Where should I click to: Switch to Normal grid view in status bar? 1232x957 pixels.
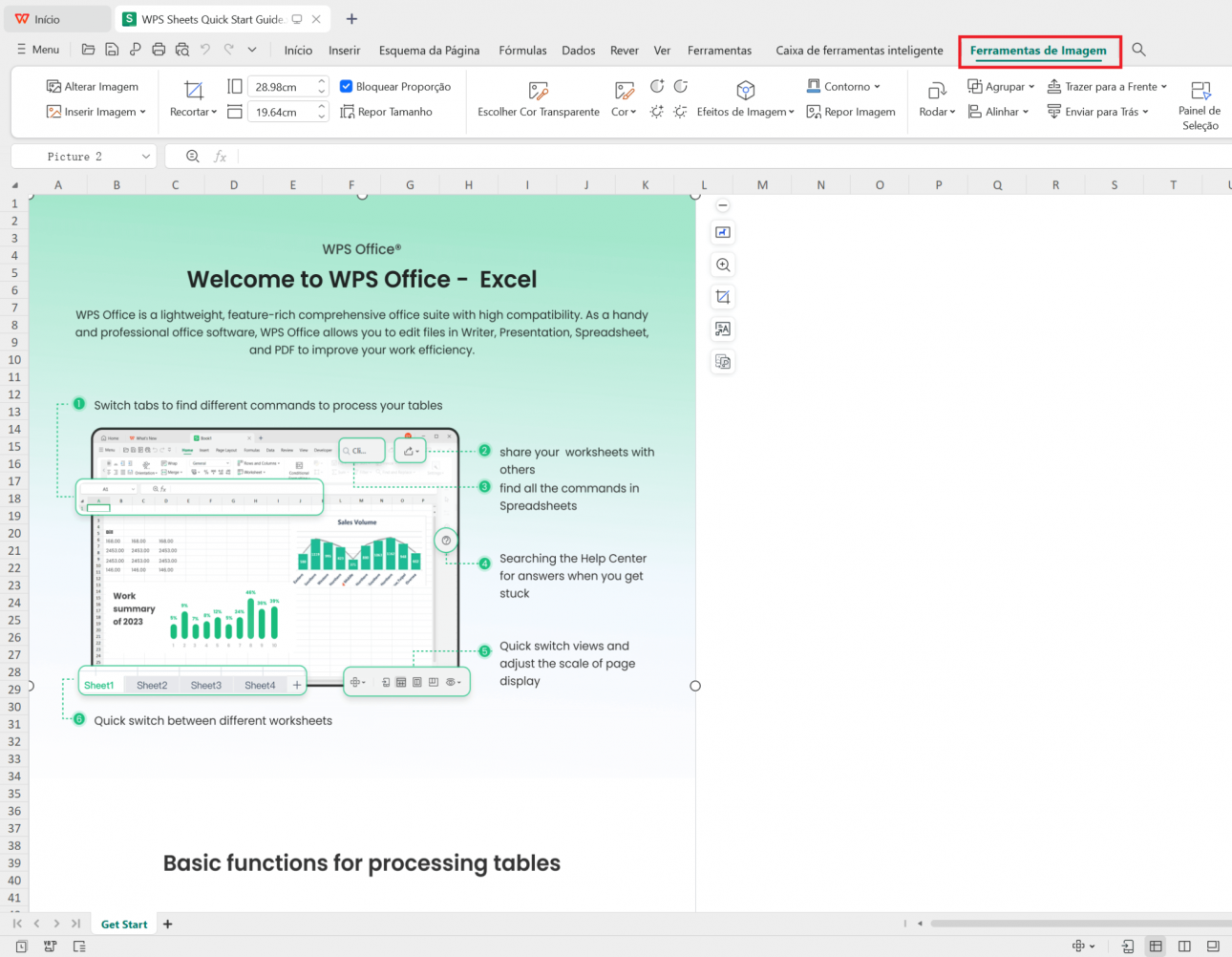click(x=1156, y=946)
